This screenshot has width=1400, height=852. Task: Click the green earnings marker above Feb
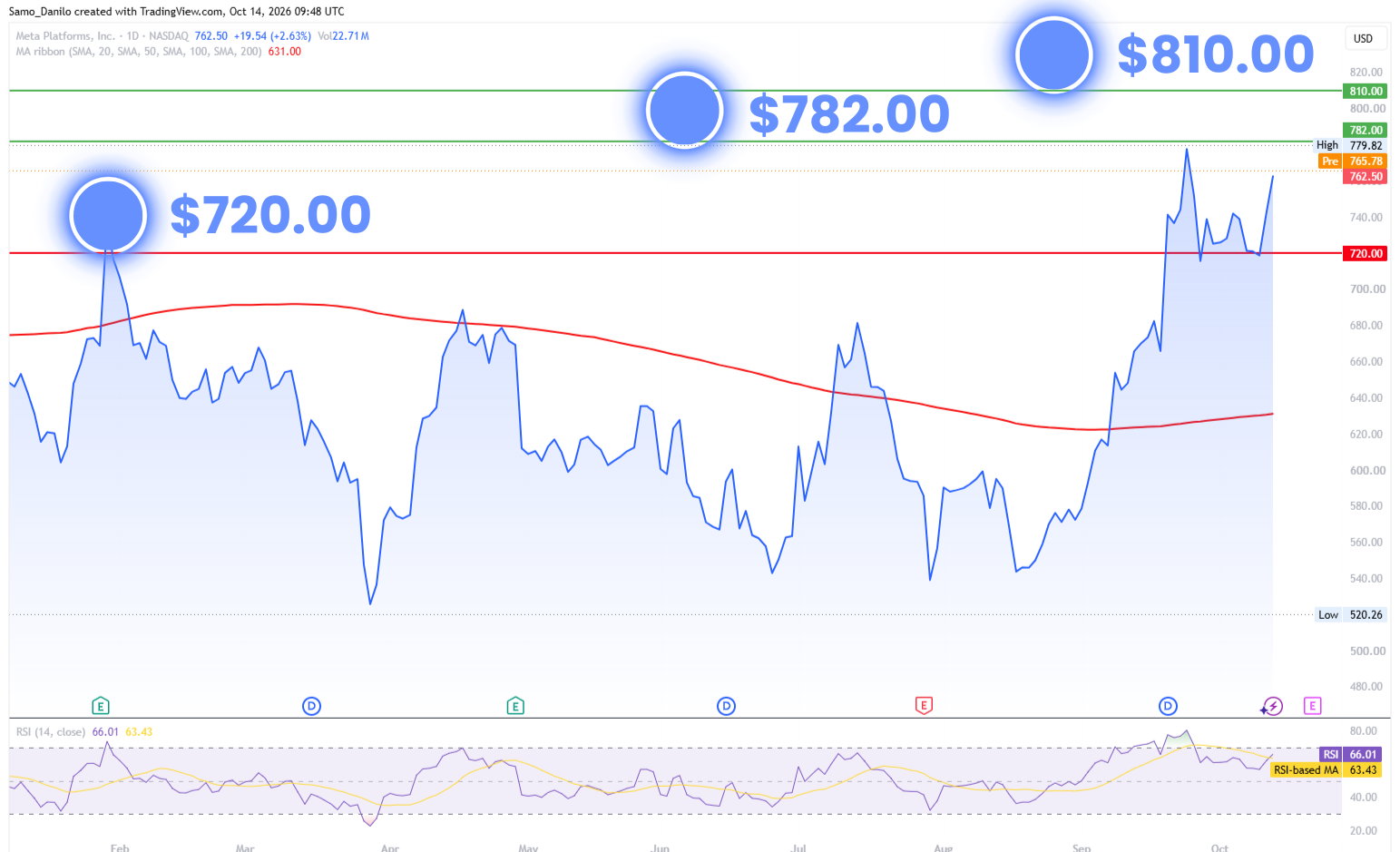pyautogui.click(x=101, y=706)
